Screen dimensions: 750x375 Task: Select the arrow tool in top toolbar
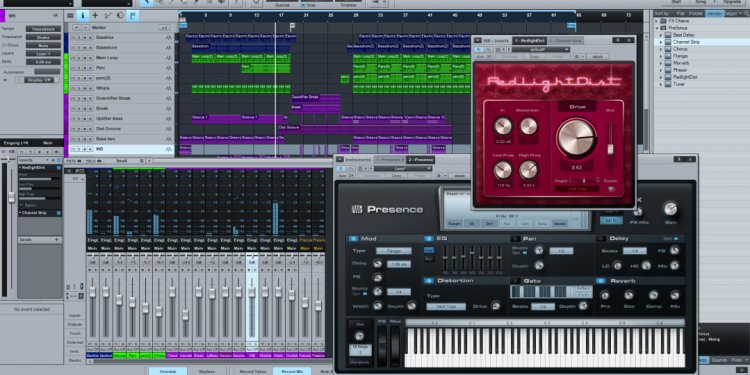[146, 2]
